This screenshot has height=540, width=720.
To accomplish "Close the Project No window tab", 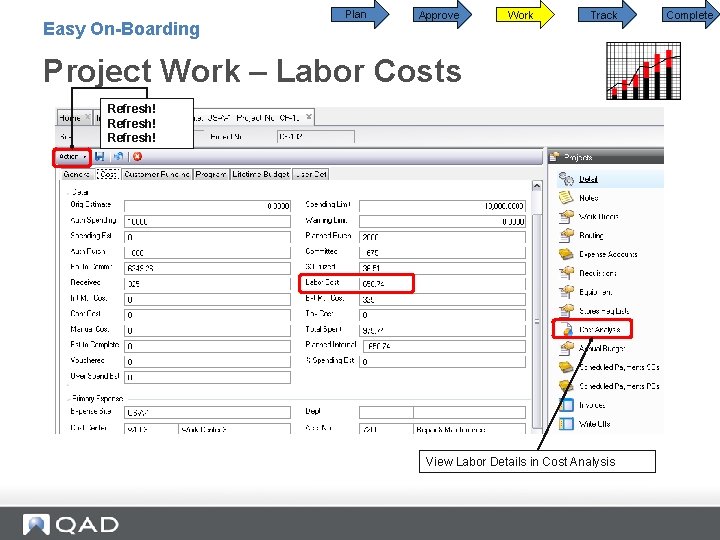I will [309, 117].
